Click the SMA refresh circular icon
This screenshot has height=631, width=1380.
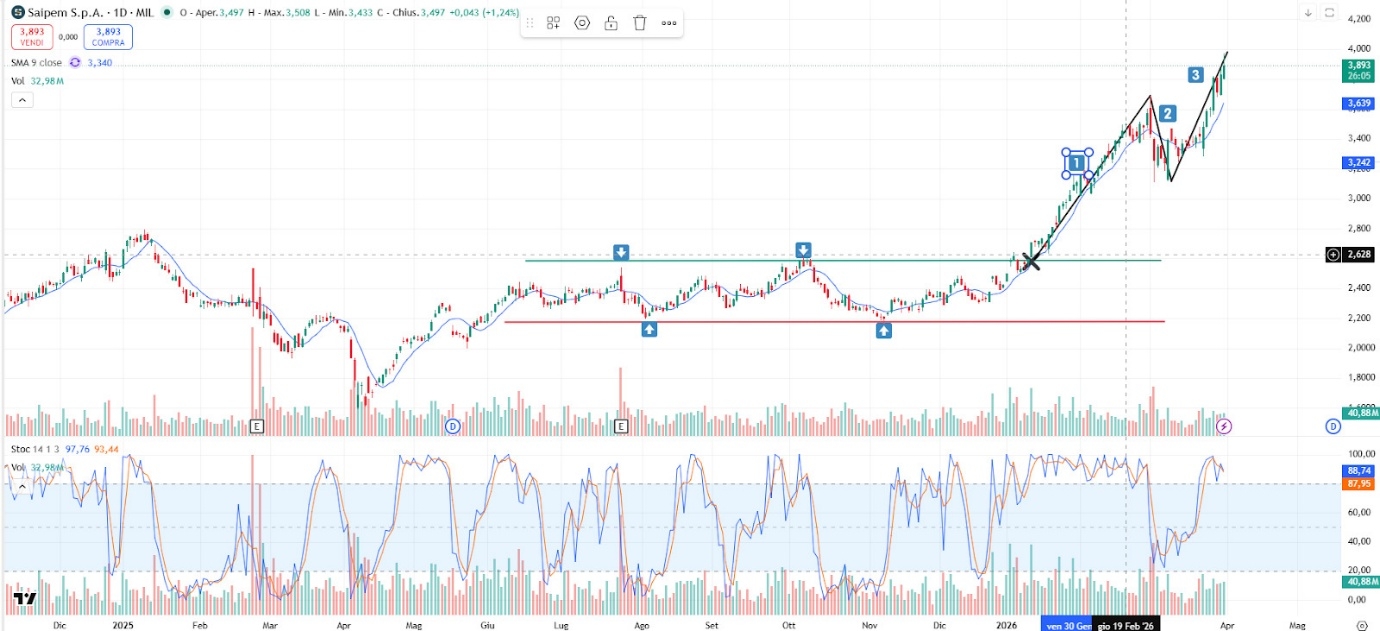pyautogui.click(x=74, y=62)
